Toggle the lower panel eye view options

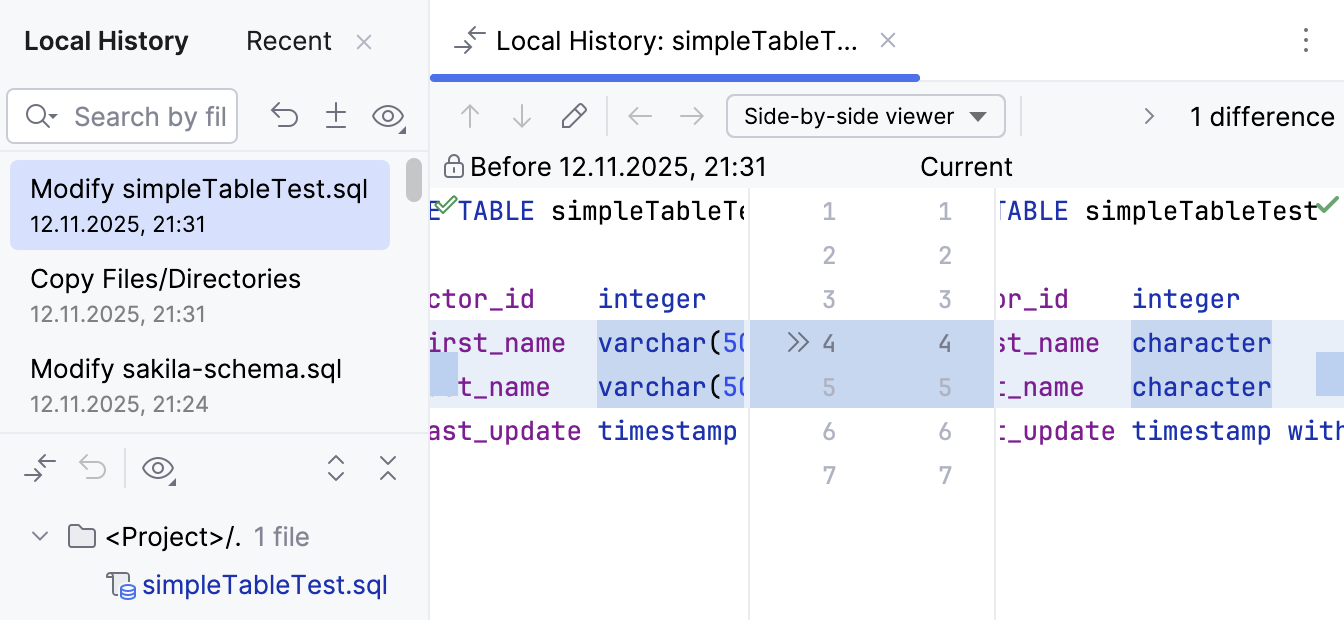159,467
